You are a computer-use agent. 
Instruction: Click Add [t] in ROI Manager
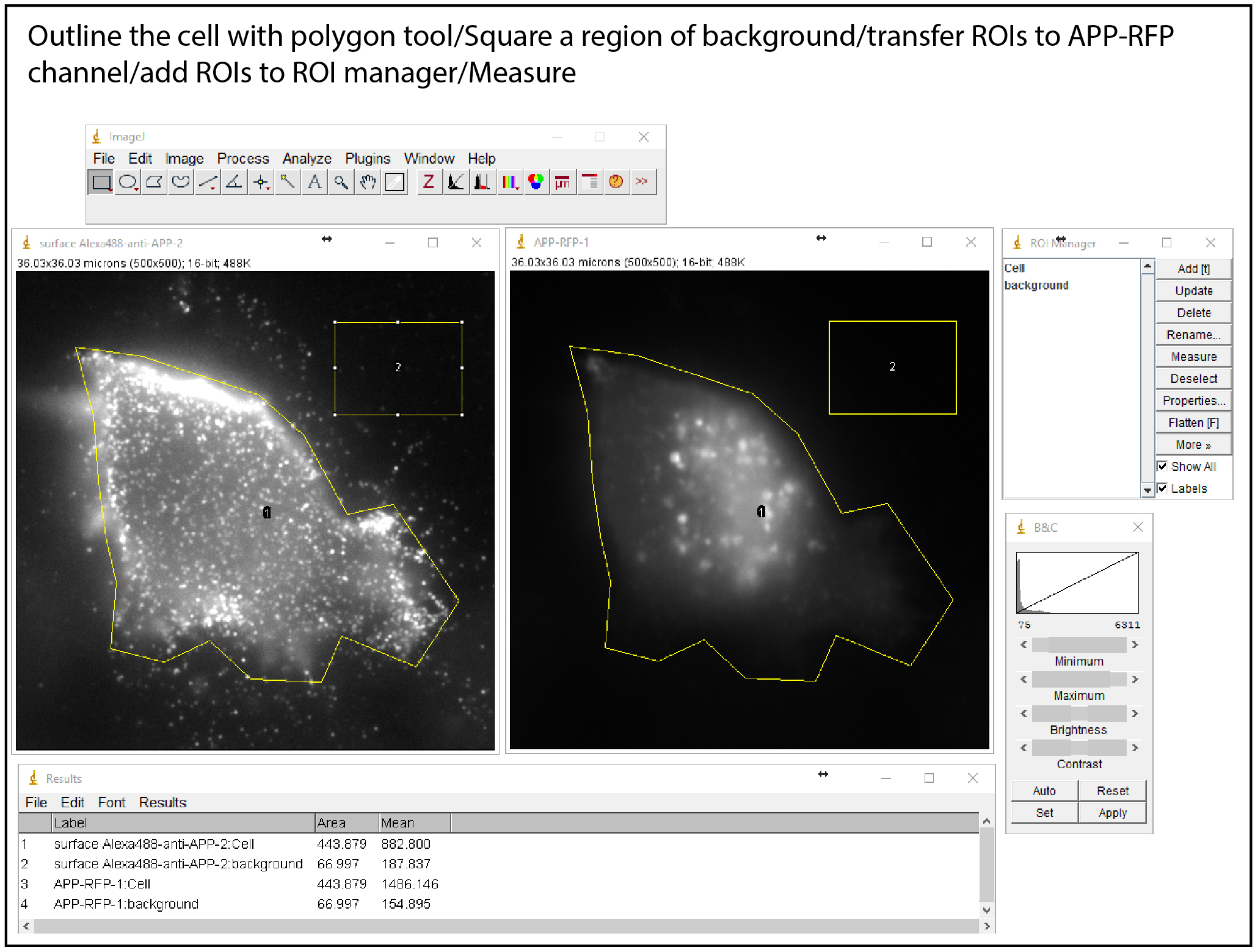pos(1193,269)
